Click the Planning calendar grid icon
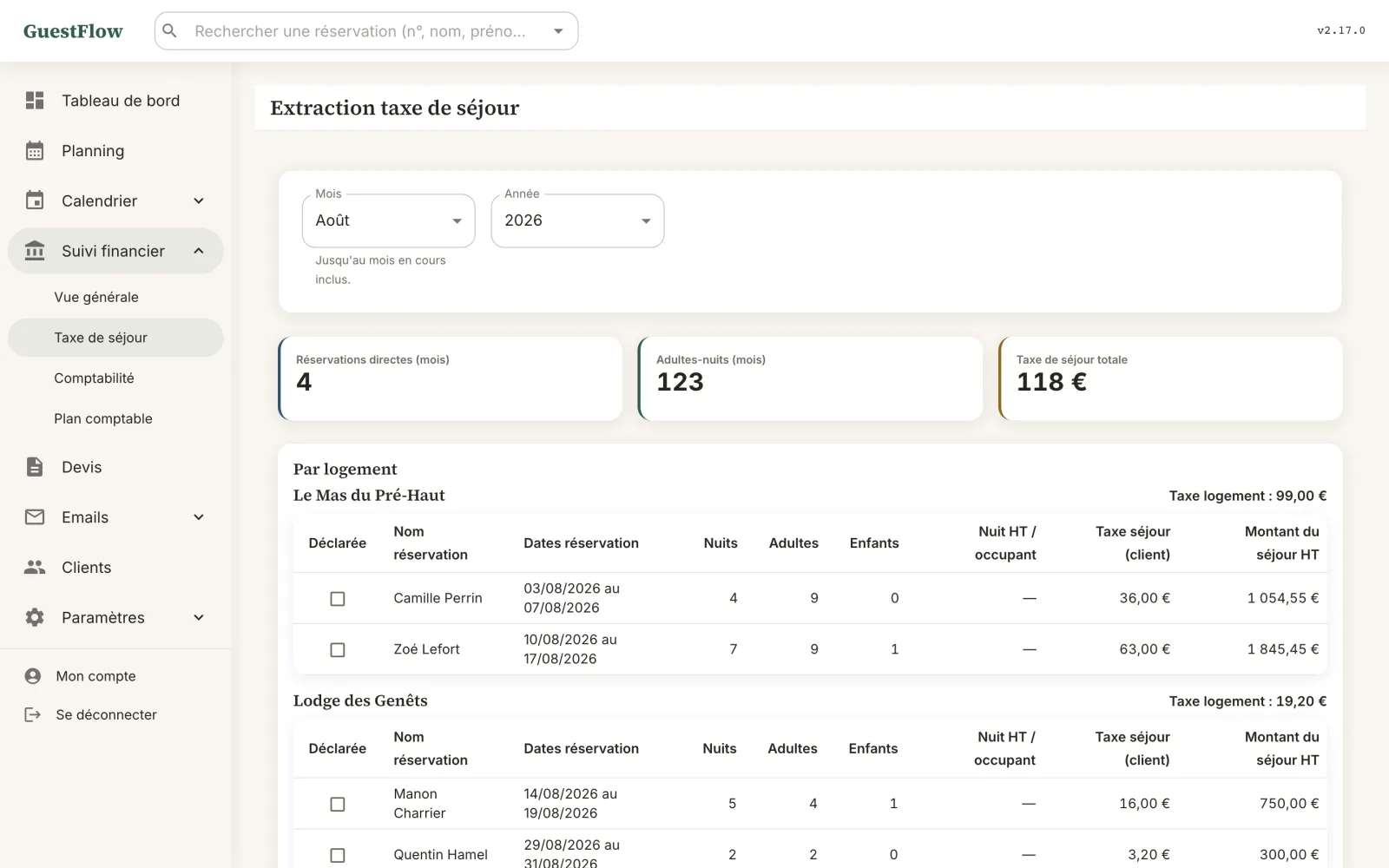Image resolution: width=1389 pixels, height=868 pixels. pyautogui.click(x=35, y=151)
